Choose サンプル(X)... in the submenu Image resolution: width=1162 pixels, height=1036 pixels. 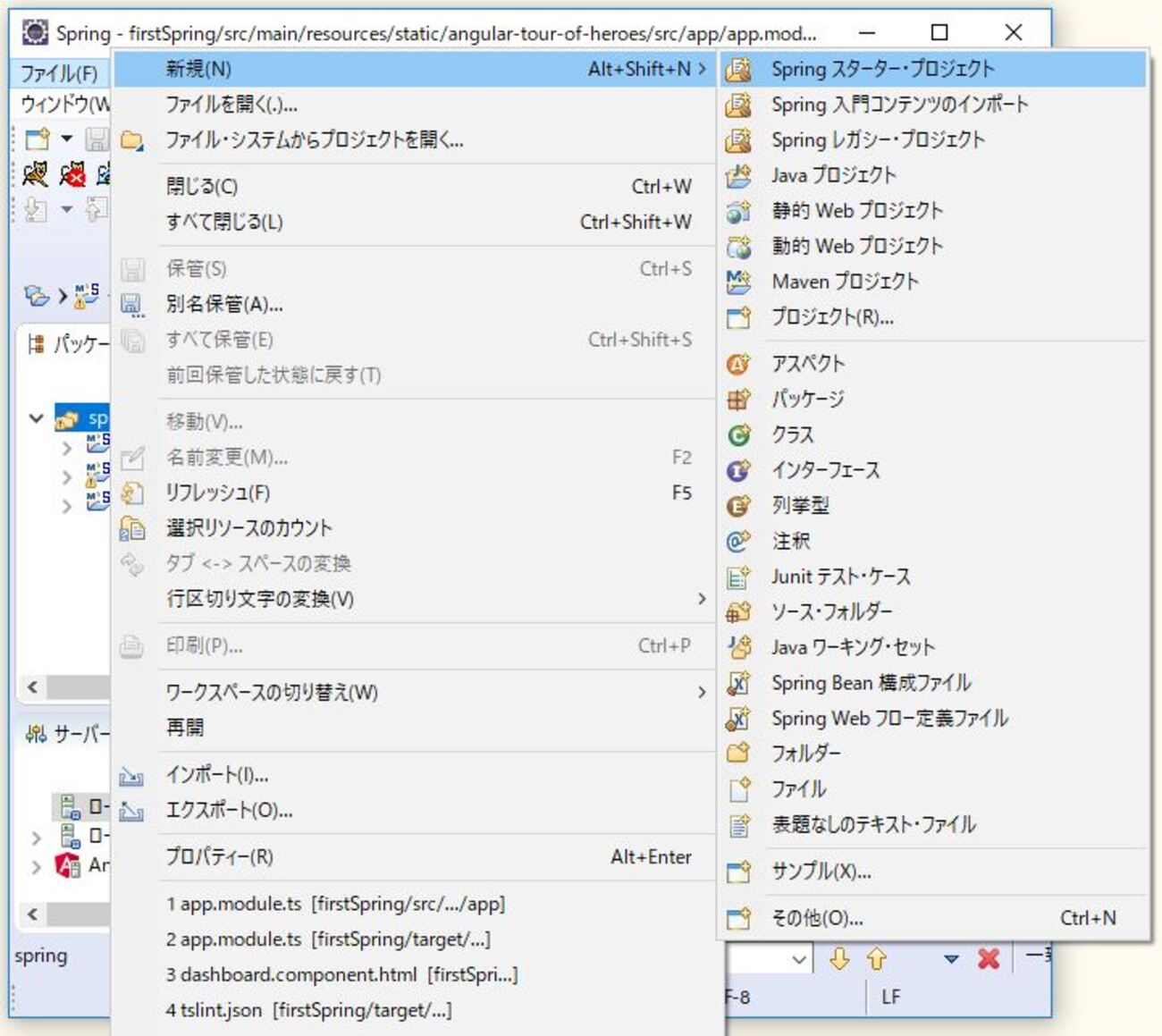pos(933,872)
